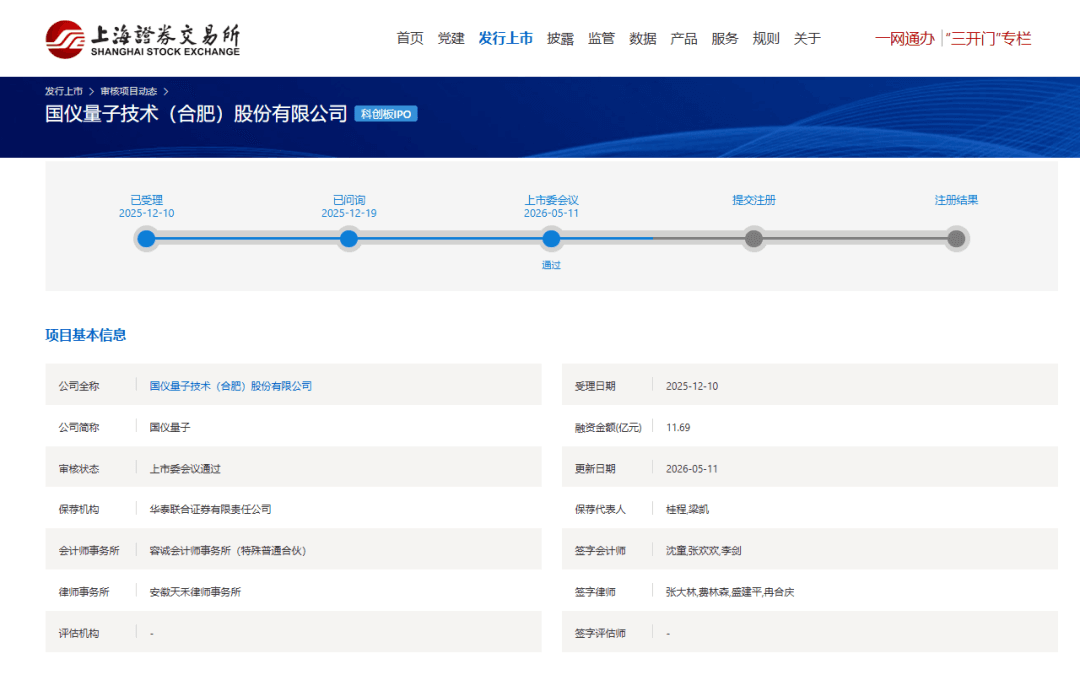Click the 华泰联合证券有限责任公司 sponsor value
Viewport: 1080px width, 675px height.
[210, 509]
